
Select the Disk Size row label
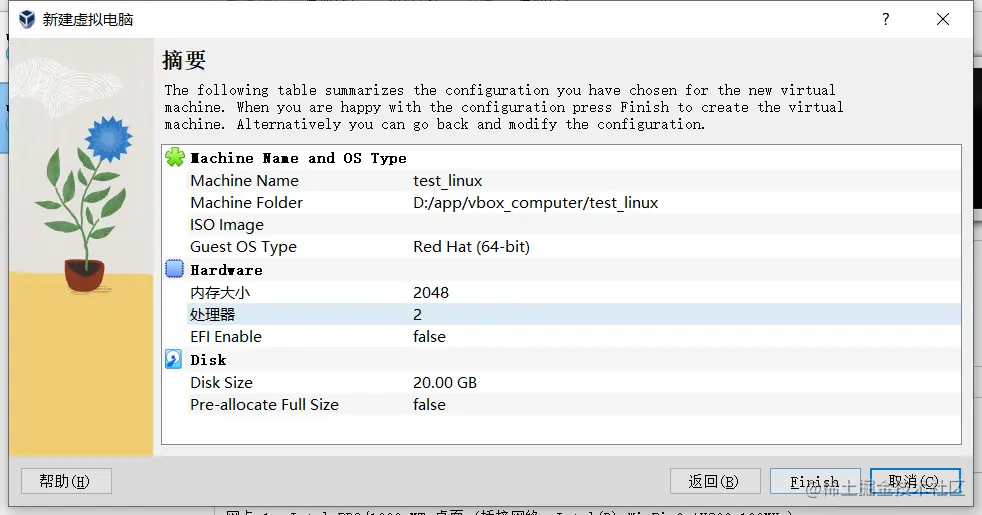point(221,382)
